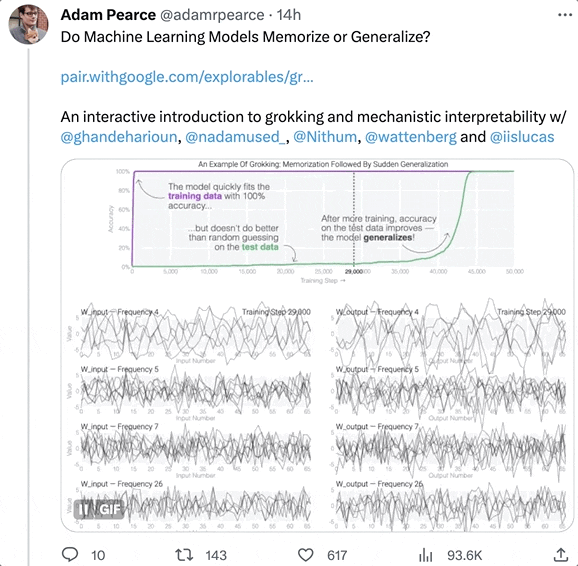Click the @adamrpearce handle

(212, 15)
